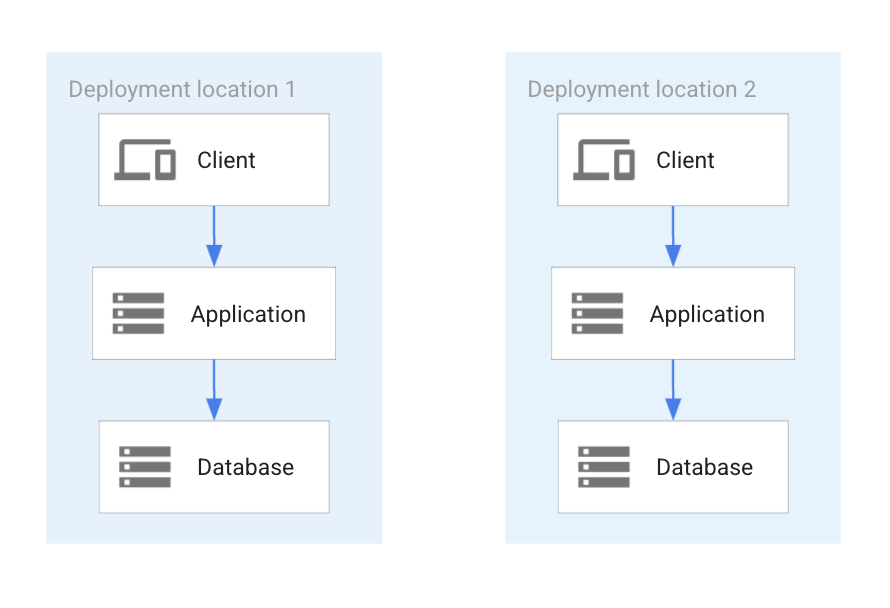Click the Application label in Deployment location 1

(248, 313)
